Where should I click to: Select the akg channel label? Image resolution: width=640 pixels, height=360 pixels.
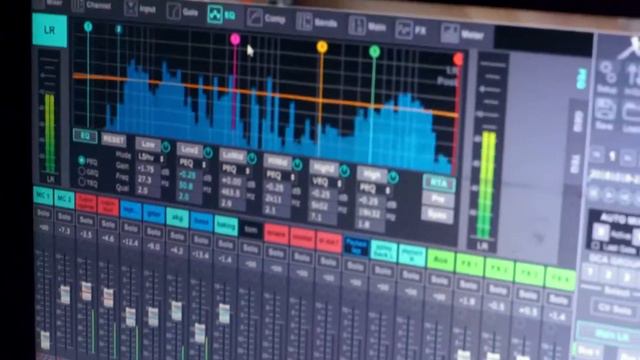click(x=178, y=219)
